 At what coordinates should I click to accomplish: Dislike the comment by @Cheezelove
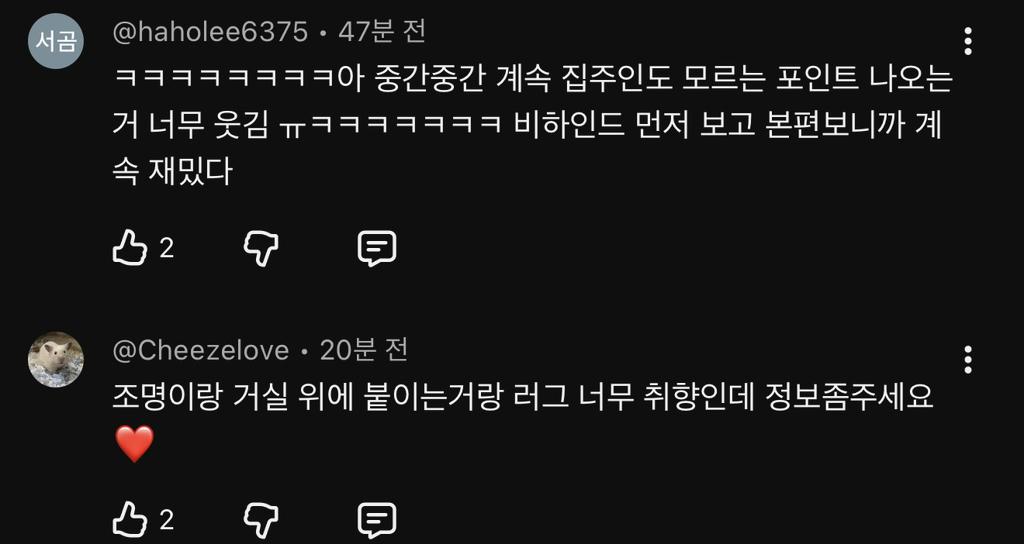(261, 520)
